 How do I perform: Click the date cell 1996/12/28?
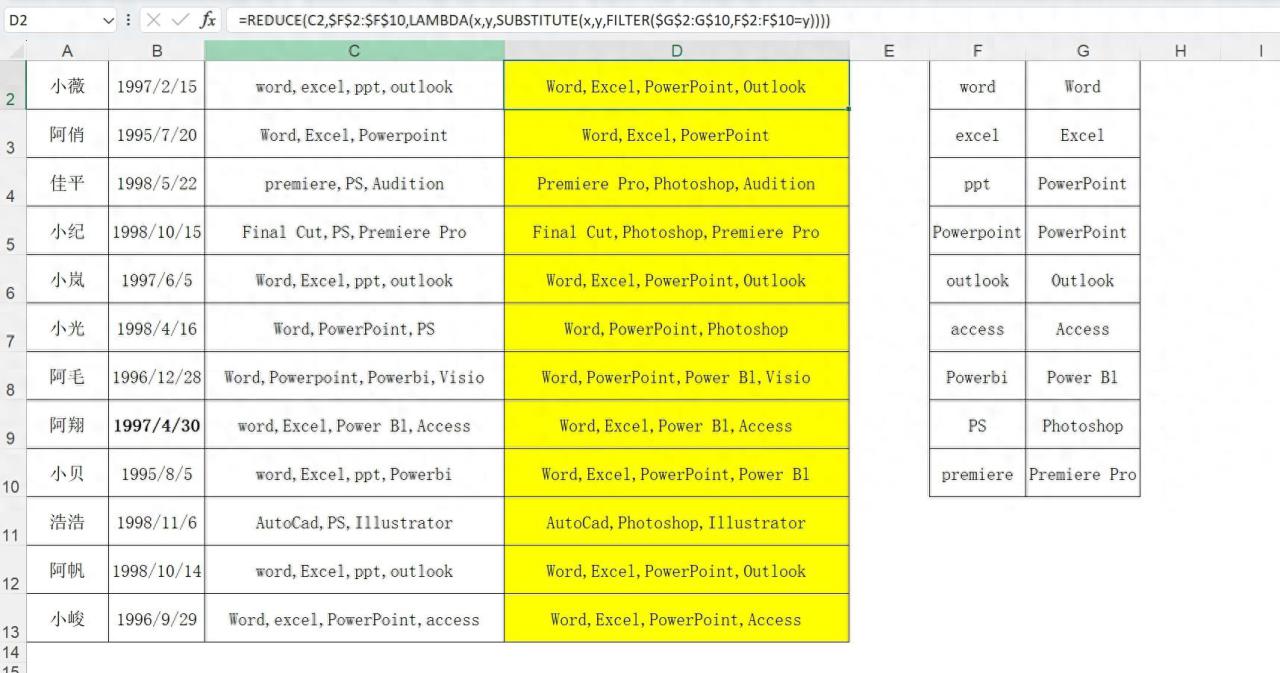[157, 377]
